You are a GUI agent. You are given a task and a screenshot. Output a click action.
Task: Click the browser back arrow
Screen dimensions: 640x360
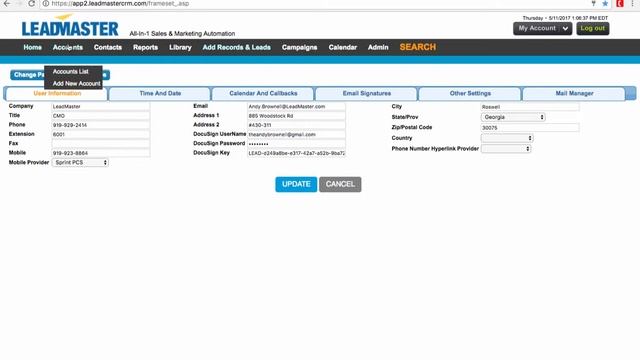pyautogui.click(x=7, y=4)
